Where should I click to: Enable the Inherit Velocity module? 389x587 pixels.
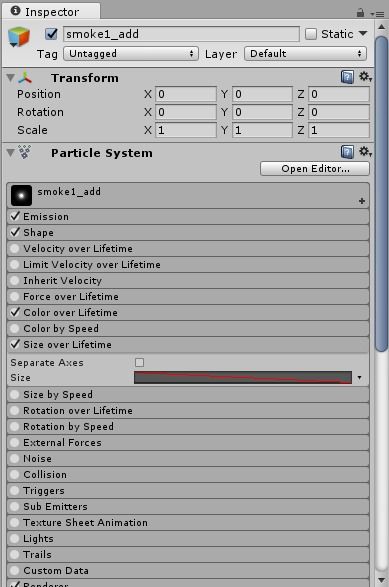click(x=15, y=280)
